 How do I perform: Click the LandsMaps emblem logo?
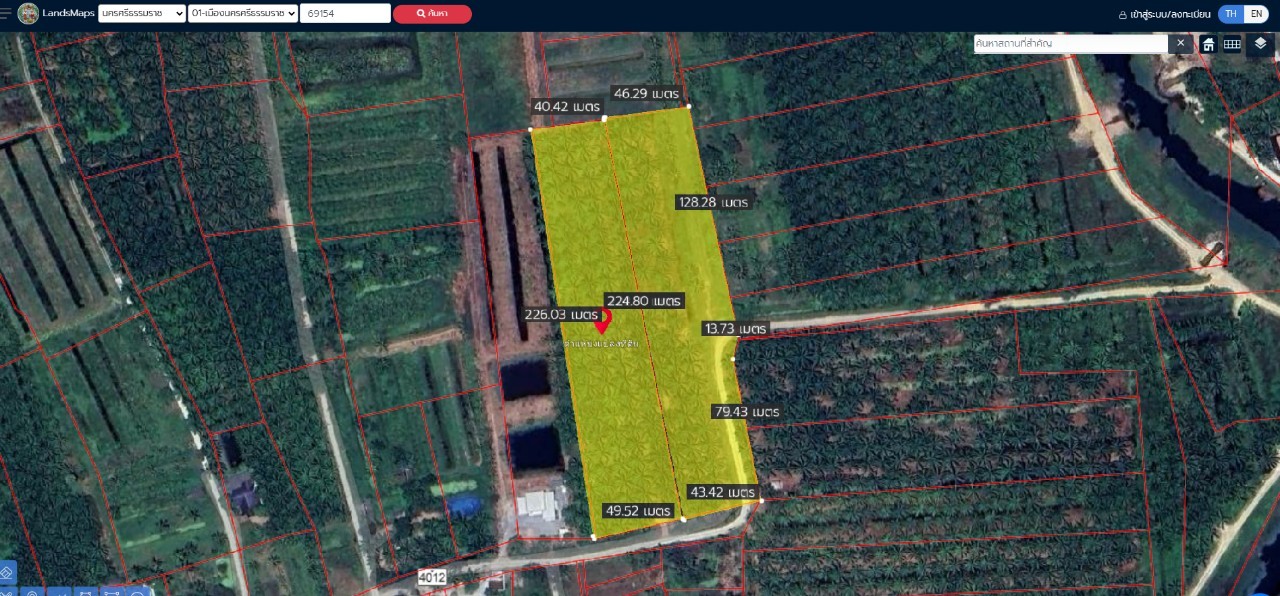[28, 14]
